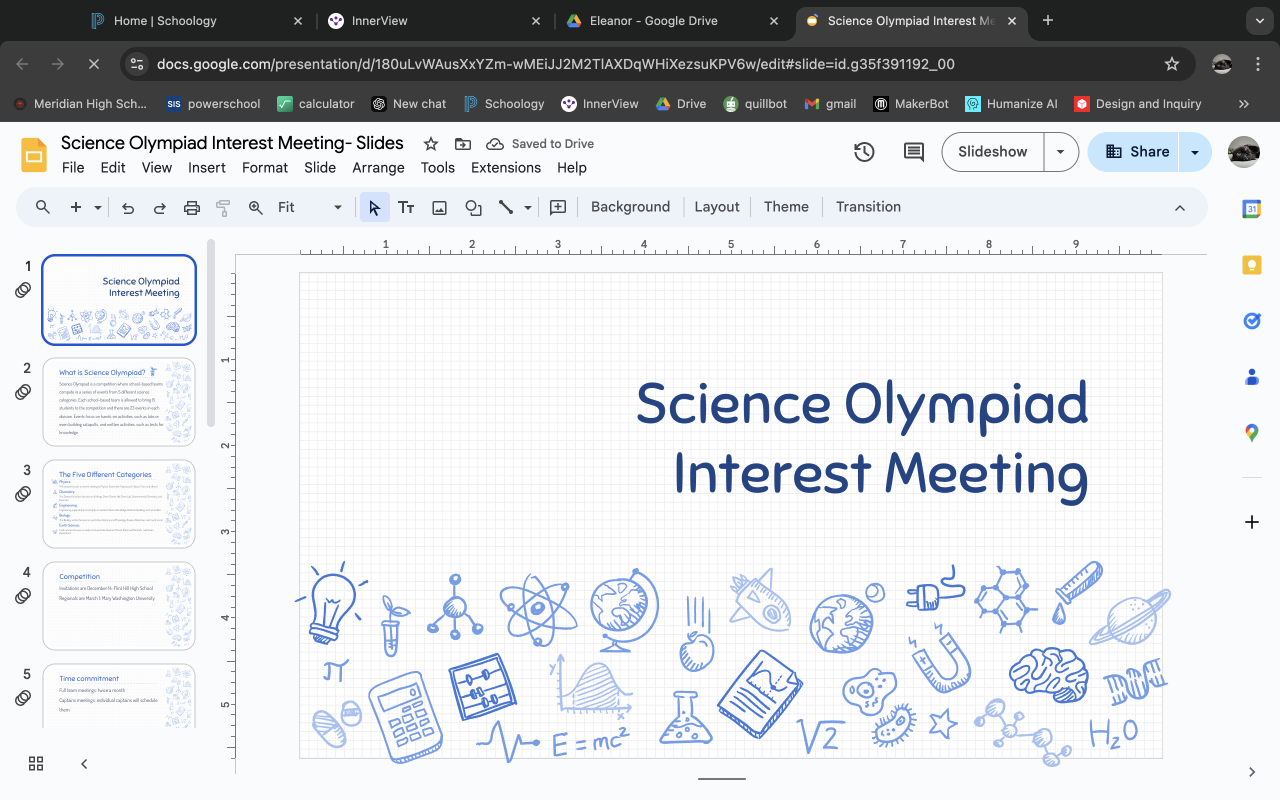Rename the presentation title field
This screenshot has width=1280, height=800.
pyautogui.click(x=232, y=143)
